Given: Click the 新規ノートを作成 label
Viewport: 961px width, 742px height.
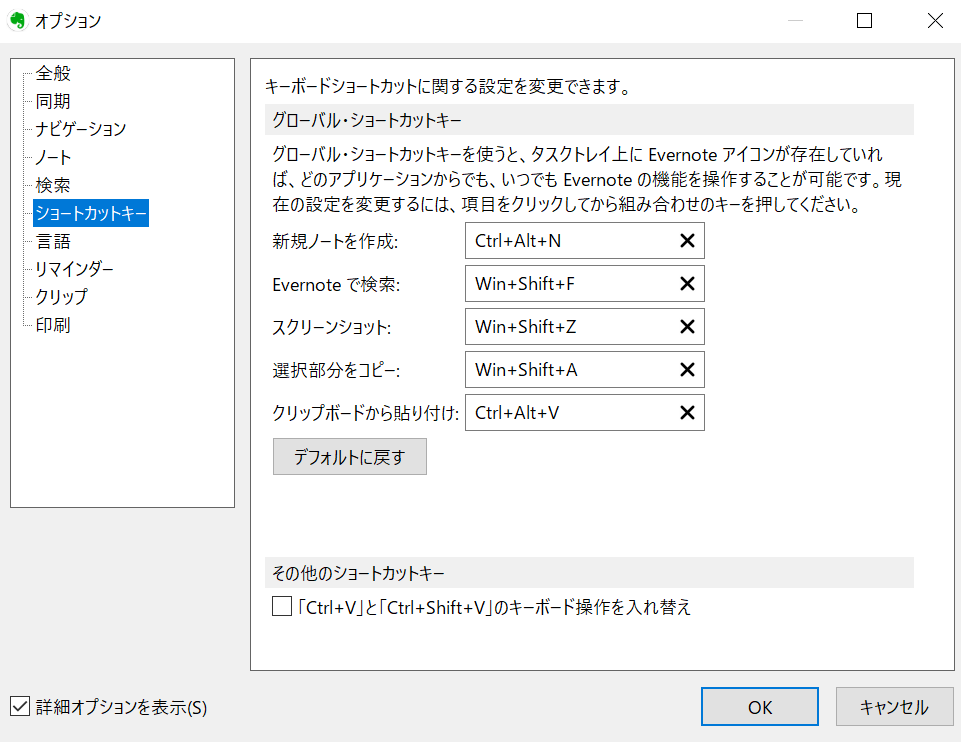Looking at the screenshot, I should pyautogui.click(x=335, y=241).
